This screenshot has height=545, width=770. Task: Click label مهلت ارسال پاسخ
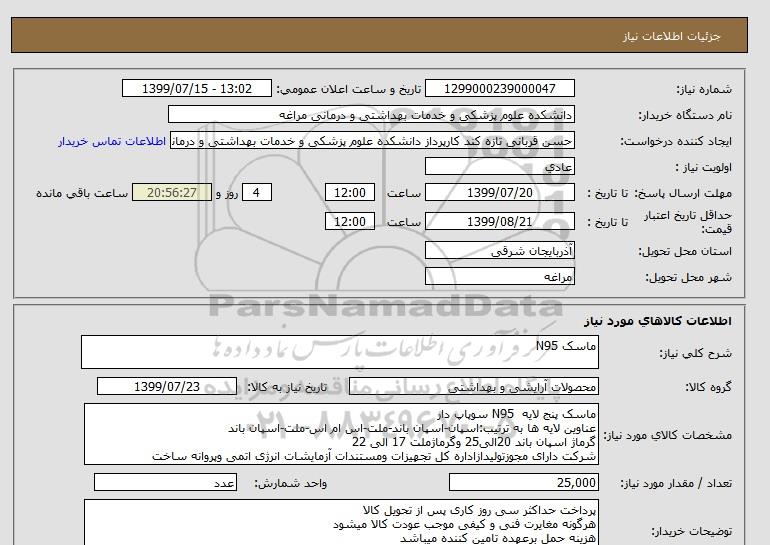click(x=684, y=193)
